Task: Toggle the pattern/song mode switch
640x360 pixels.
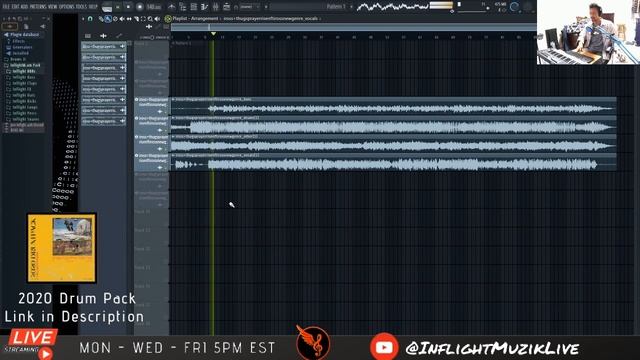Action: [107, 7]
